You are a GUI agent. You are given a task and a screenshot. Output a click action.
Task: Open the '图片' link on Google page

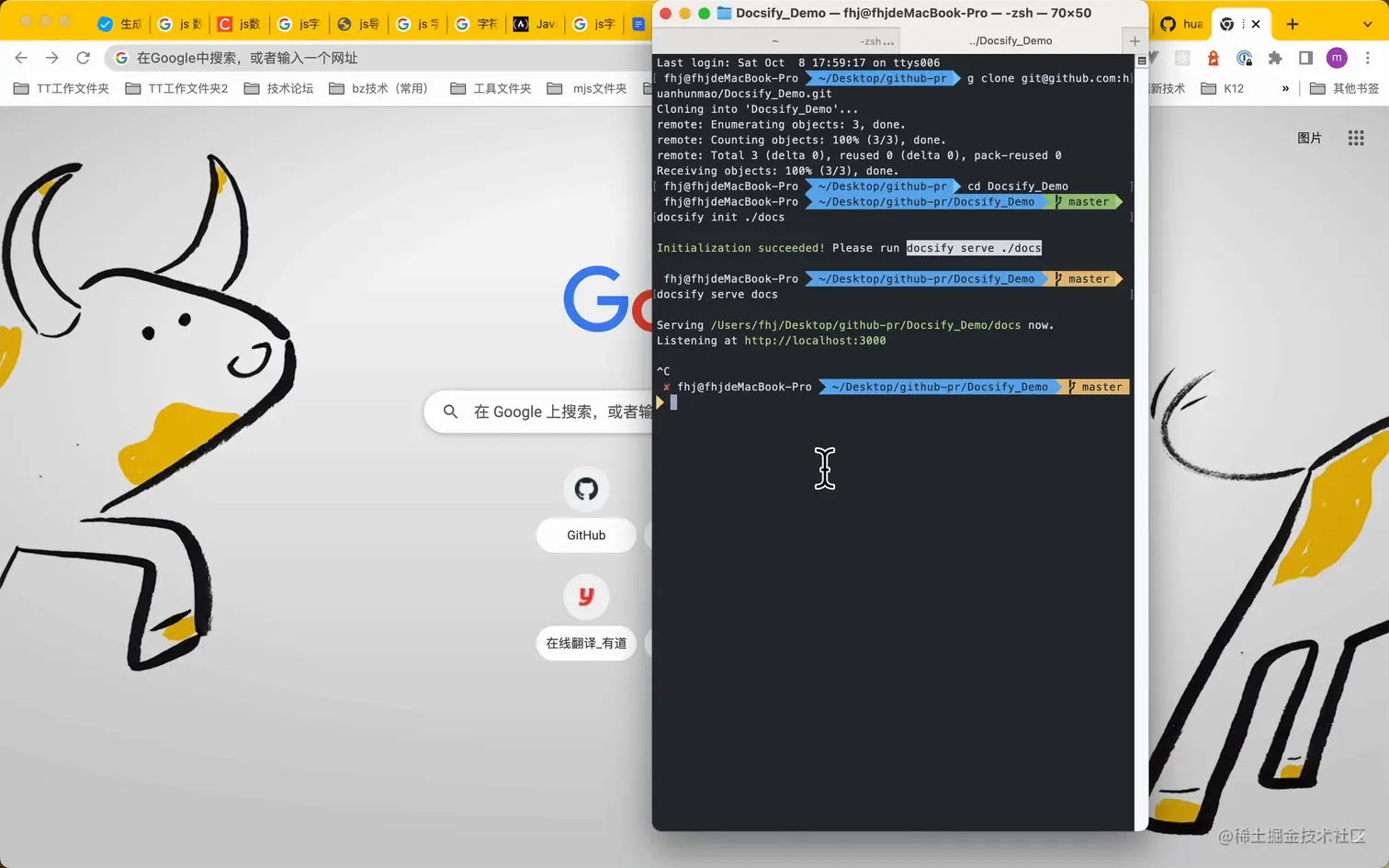tap(1309, 138)
